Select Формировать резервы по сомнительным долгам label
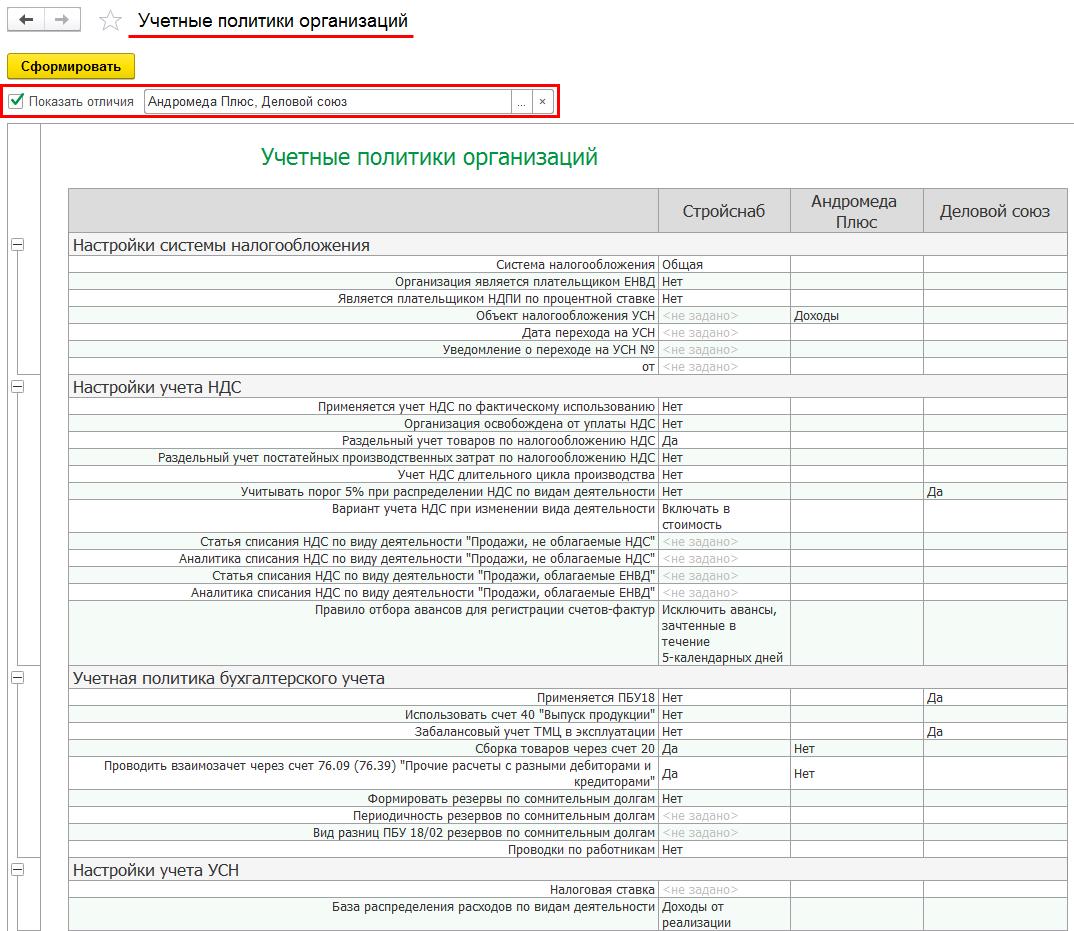 pyautogui.click(x=511, y=799)
